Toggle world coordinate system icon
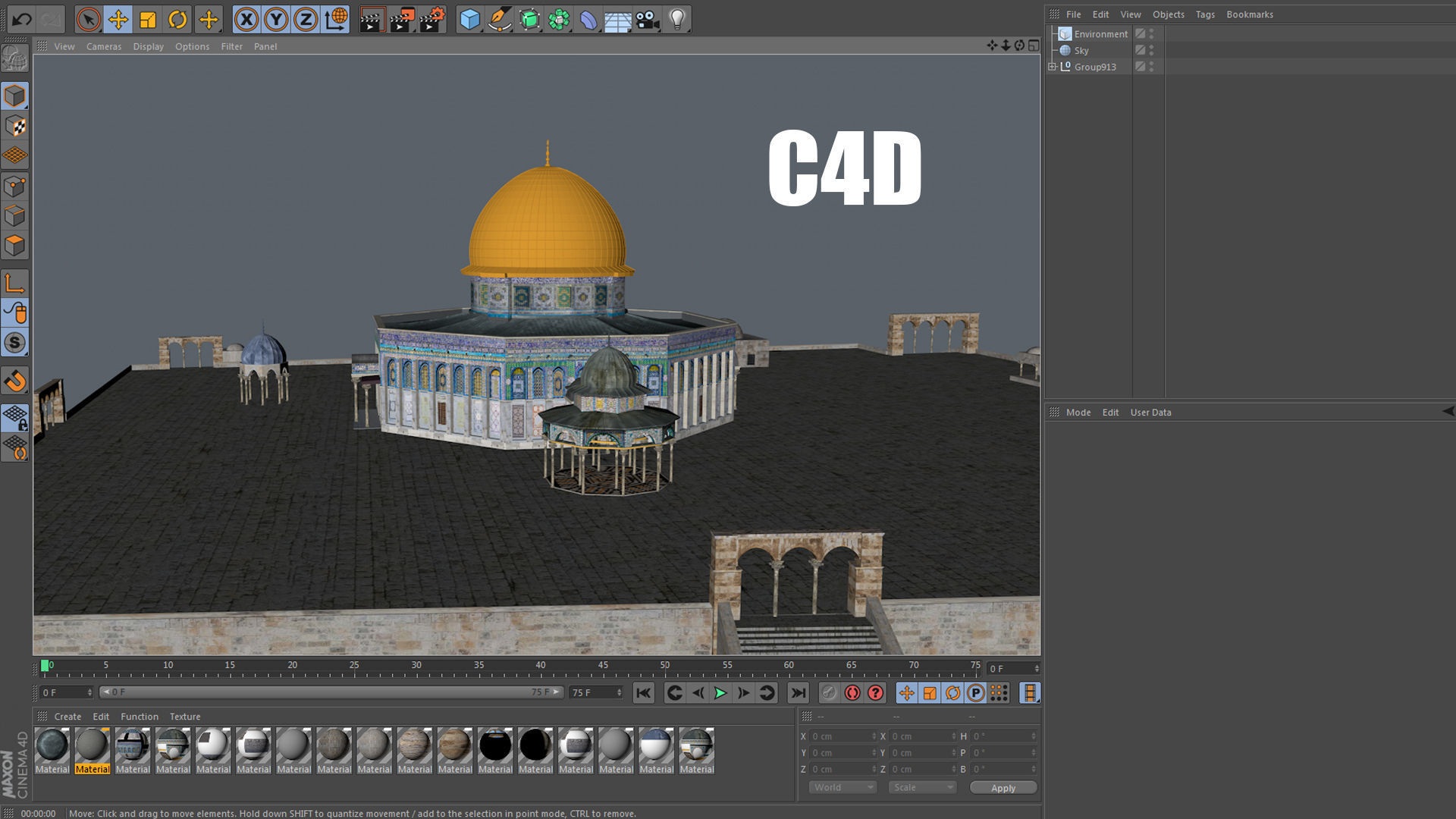The height and width of the screenshot is (819, 1456). pos(336,19)
